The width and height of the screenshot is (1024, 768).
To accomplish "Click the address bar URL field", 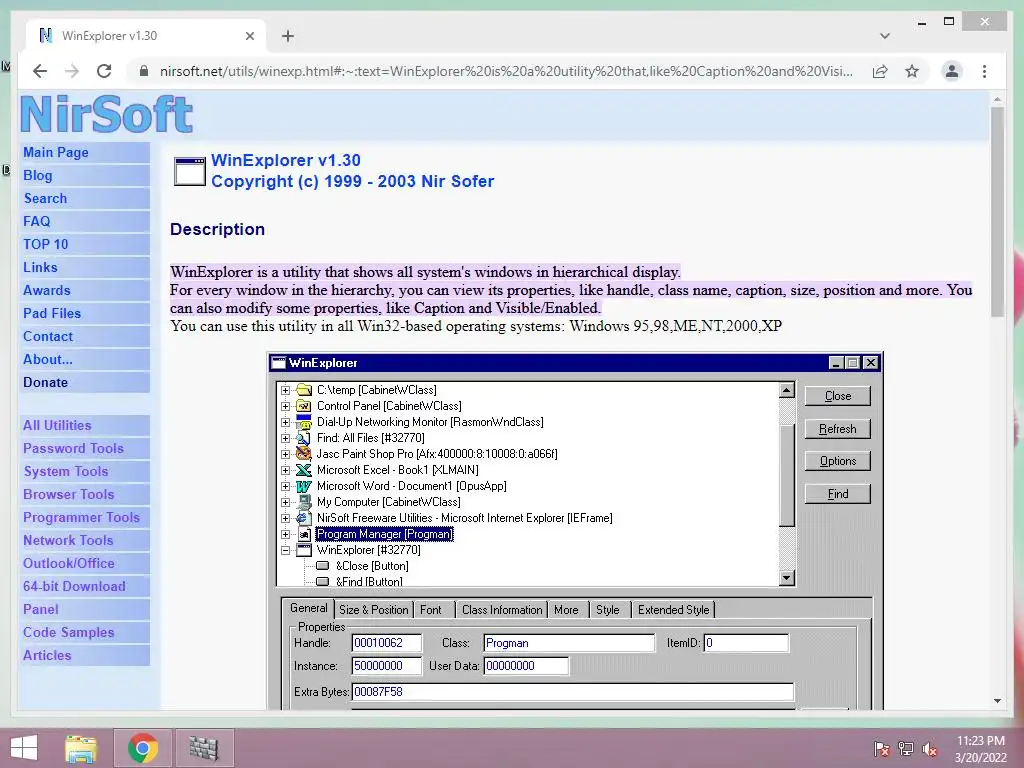I will point(506,71).
